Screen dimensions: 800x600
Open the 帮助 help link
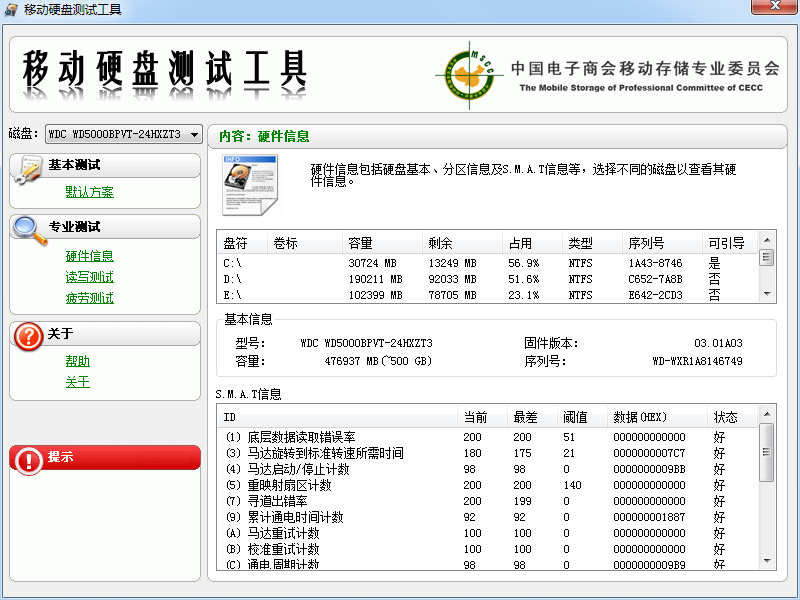77,361
